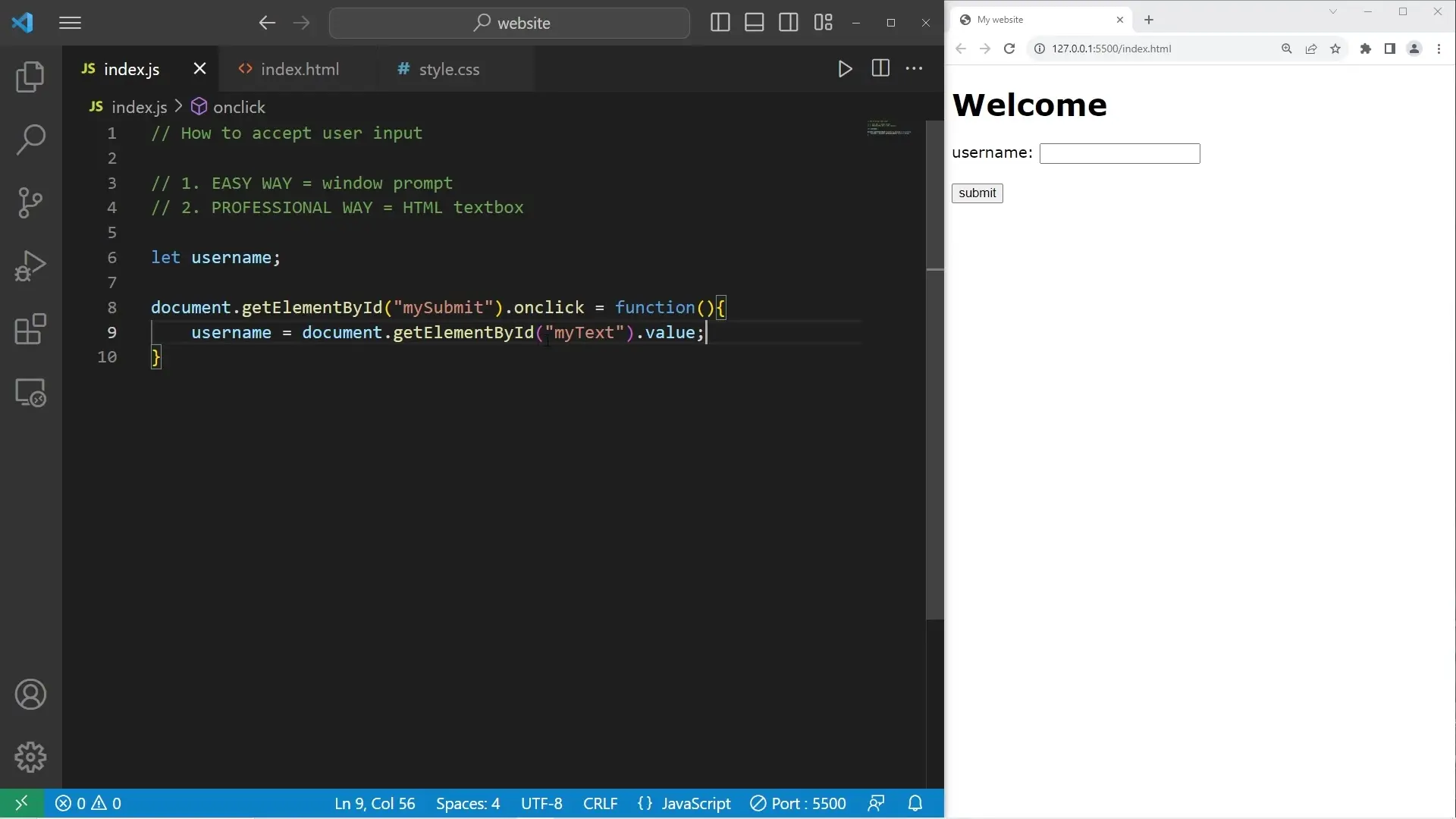This screenshot has height=819, width=1456.
Task: Open the VS Code hamburger menu
Action: tap(70, 23)
